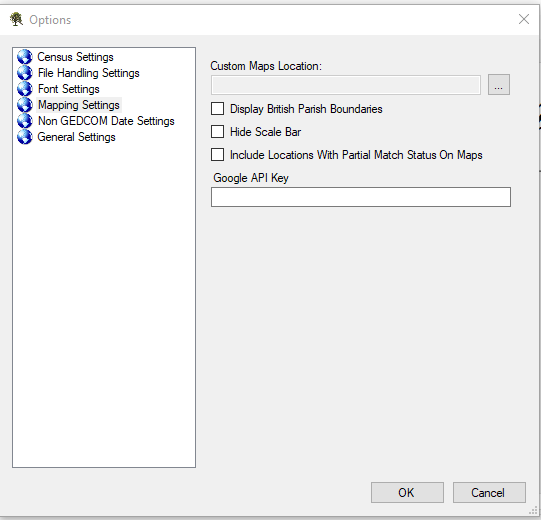
Task: Tick the Hide Scale Bar checkbox
Action: 217,131
